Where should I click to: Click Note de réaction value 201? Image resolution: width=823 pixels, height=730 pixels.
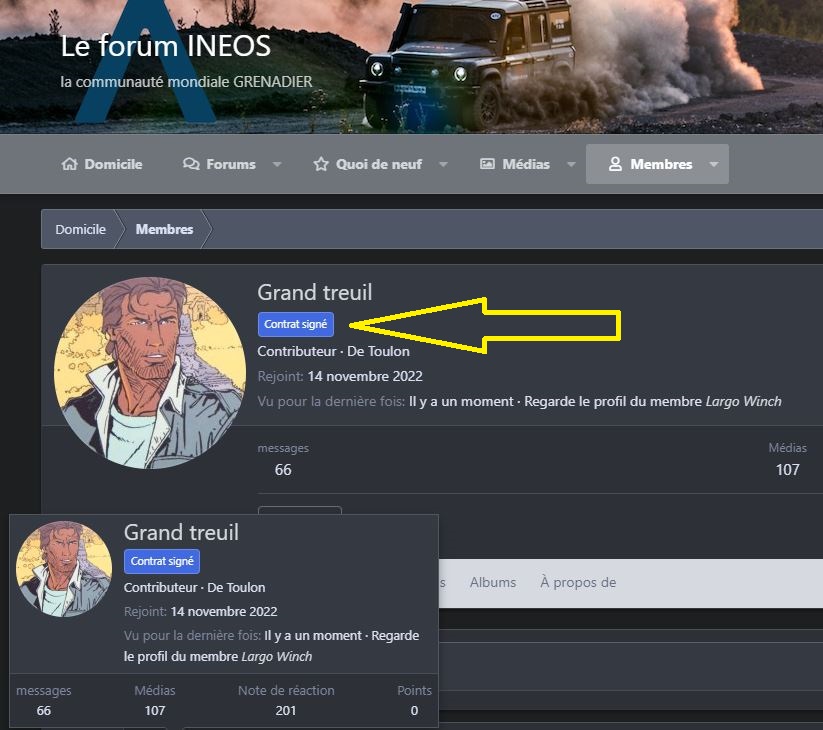coord(286,711)
